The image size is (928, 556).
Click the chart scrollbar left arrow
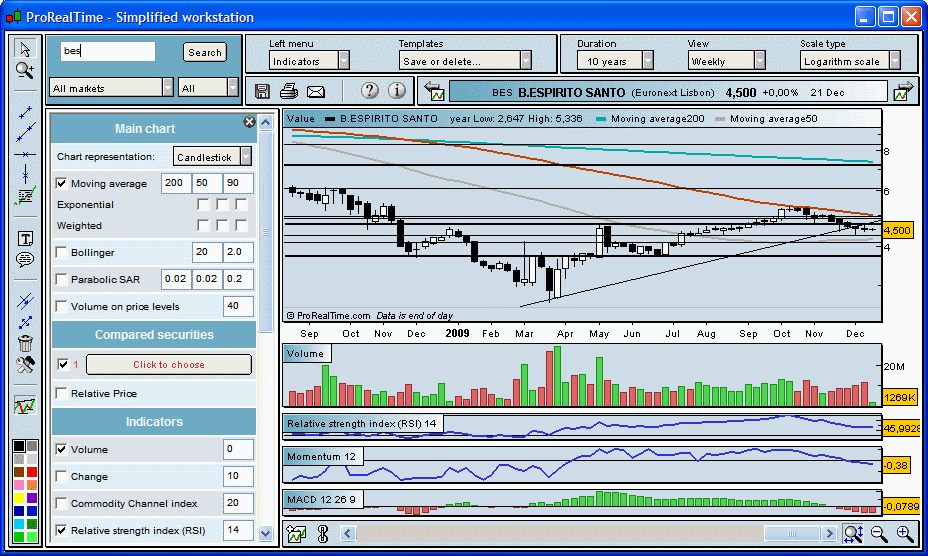pos(348,533)
